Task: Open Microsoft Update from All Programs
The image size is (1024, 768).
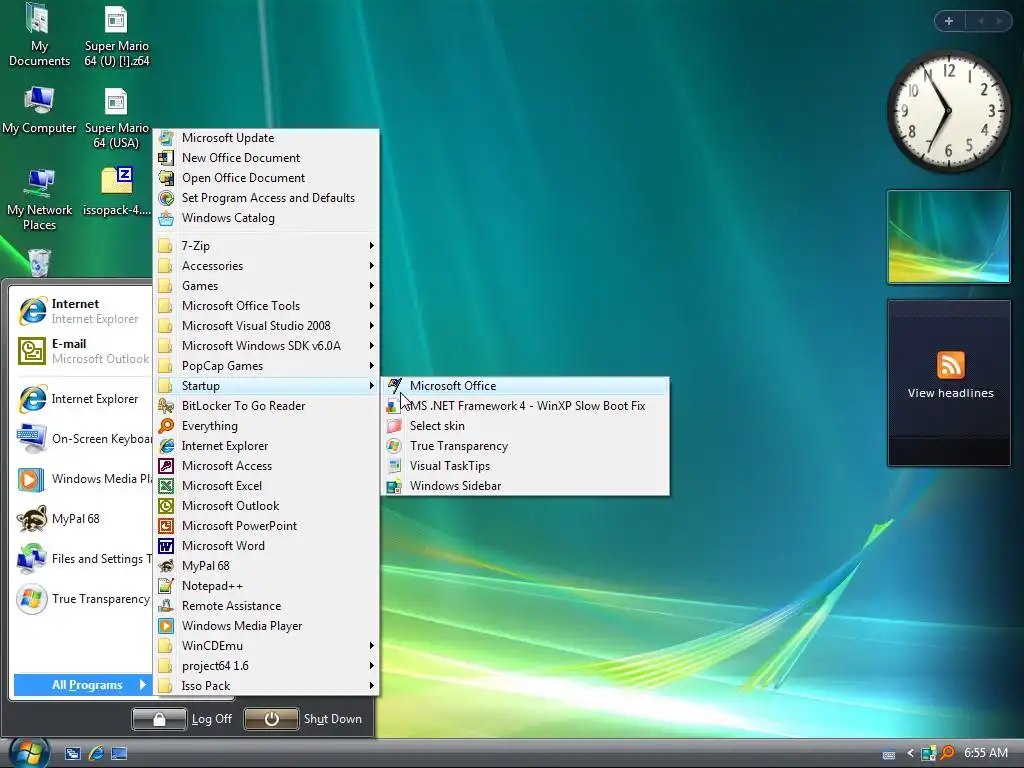Action: (266, 138)
